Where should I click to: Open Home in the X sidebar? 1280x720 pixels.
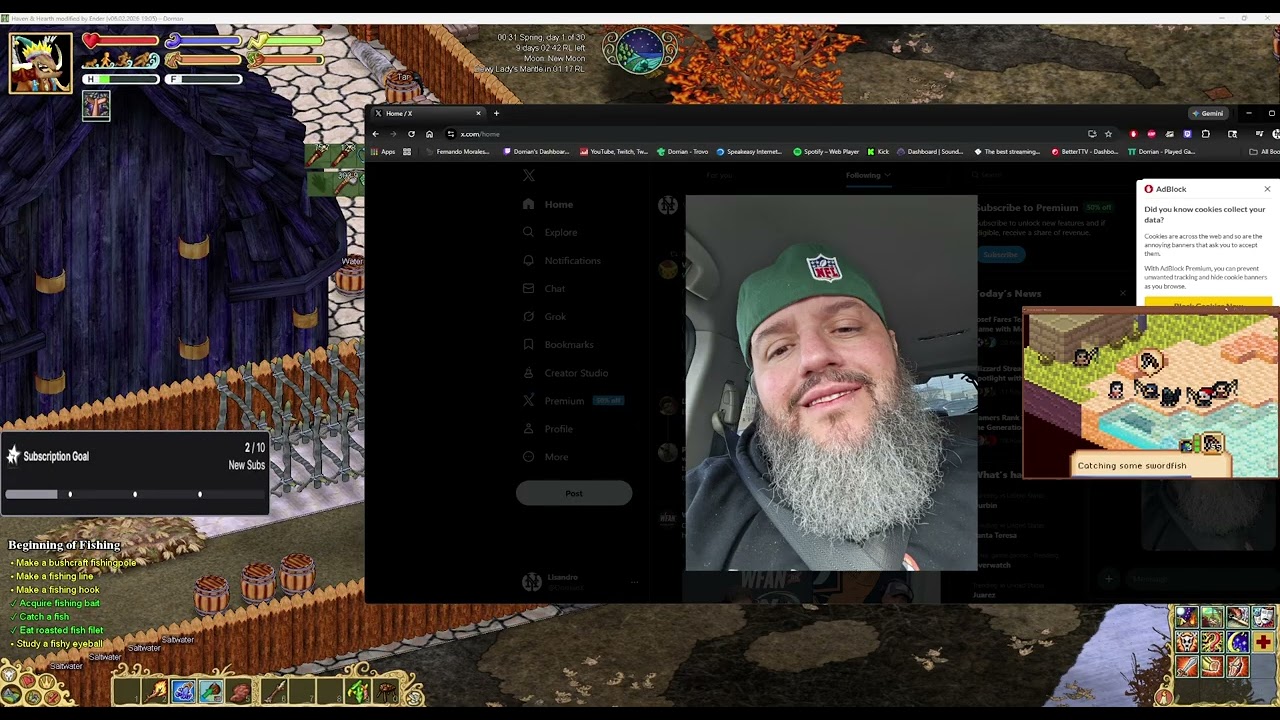(x=548, y=204)
